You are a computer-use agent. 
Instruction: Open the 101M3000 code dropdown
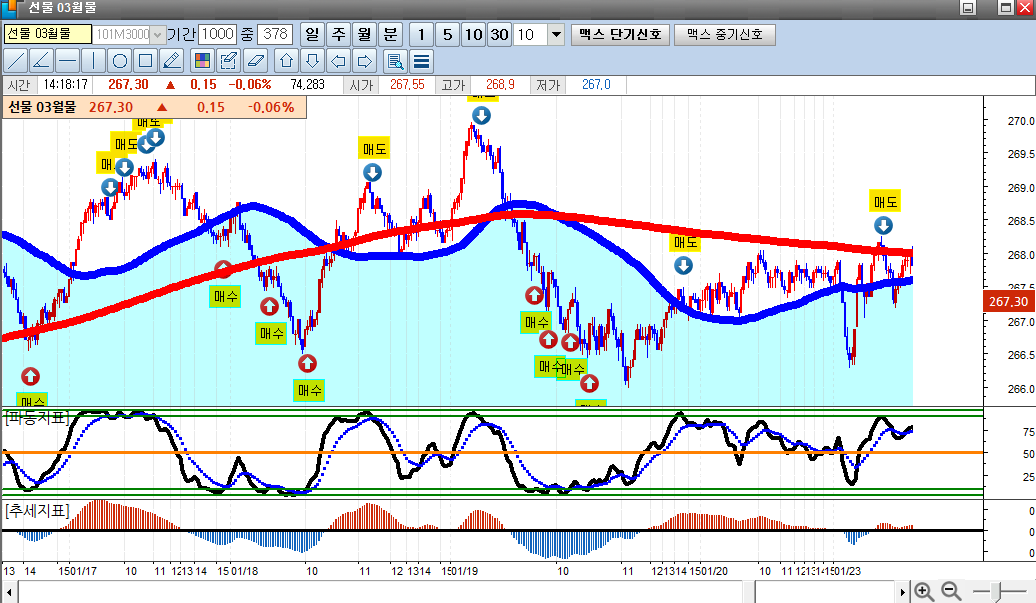pos(157,34)
